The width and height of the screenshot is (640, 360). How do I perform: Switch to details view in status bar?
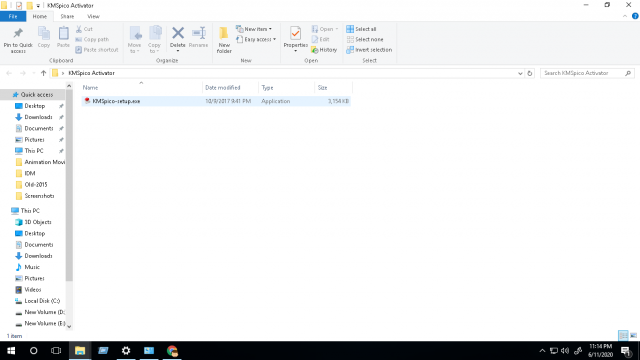[x=623, y=336]
